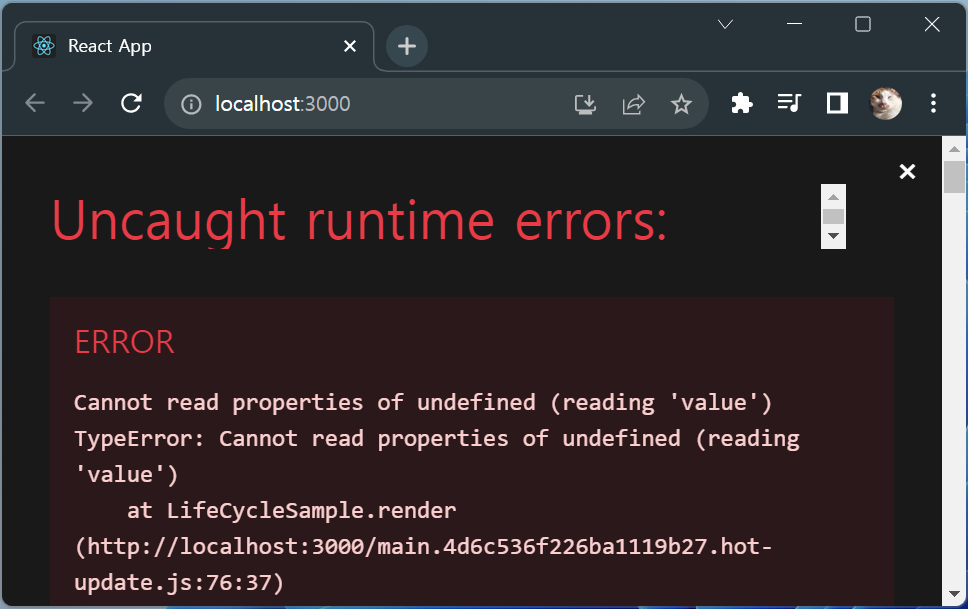Close the React App tab

(350, 46)
